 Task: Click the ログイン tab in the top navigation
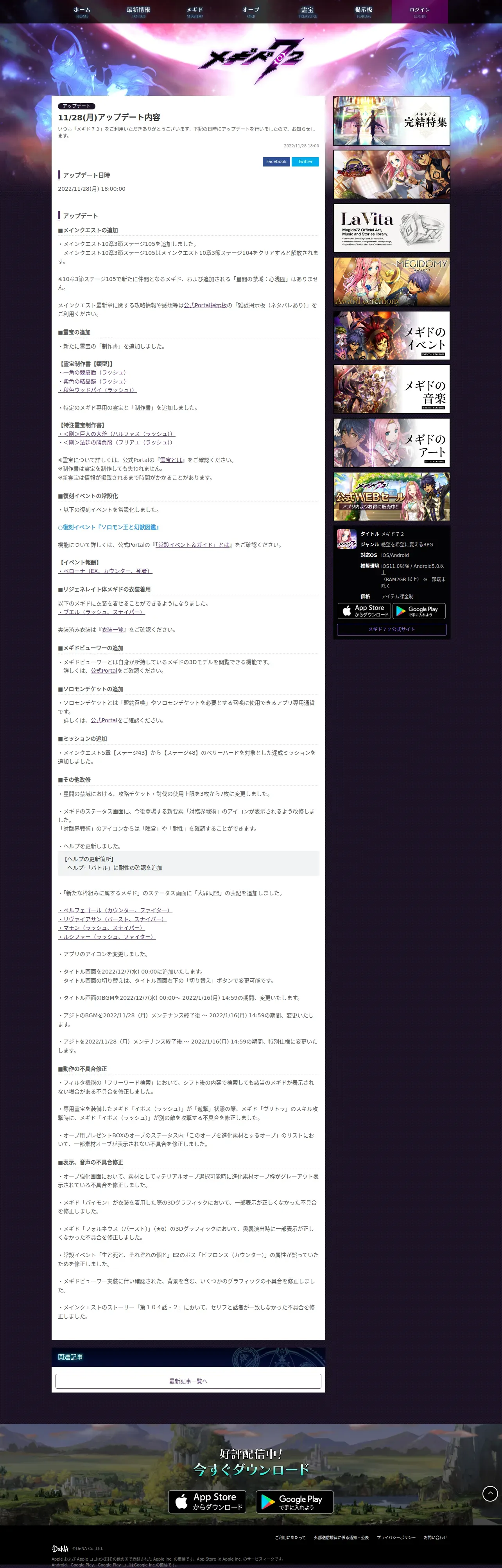(x=420, y=12)
